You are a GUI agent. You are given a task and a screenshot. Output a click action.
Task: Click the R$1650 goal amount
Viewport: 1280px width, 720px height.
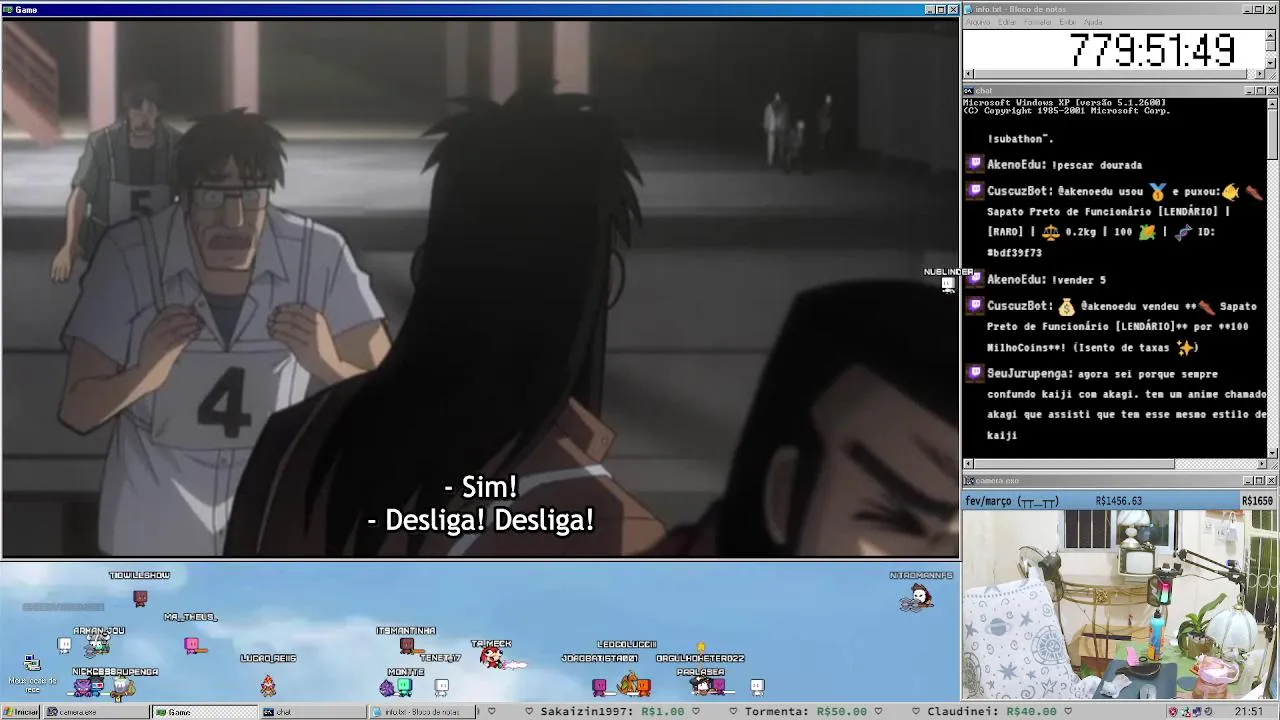coord(1257,501)
